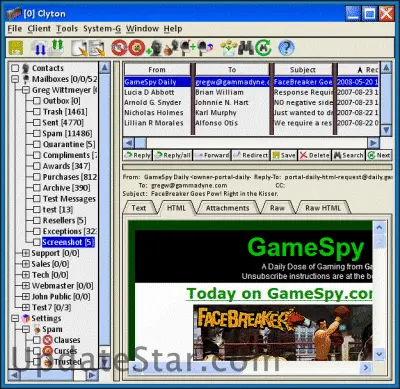
Task: Click the green upload arrows send icon
Action: tap(57, 47)
